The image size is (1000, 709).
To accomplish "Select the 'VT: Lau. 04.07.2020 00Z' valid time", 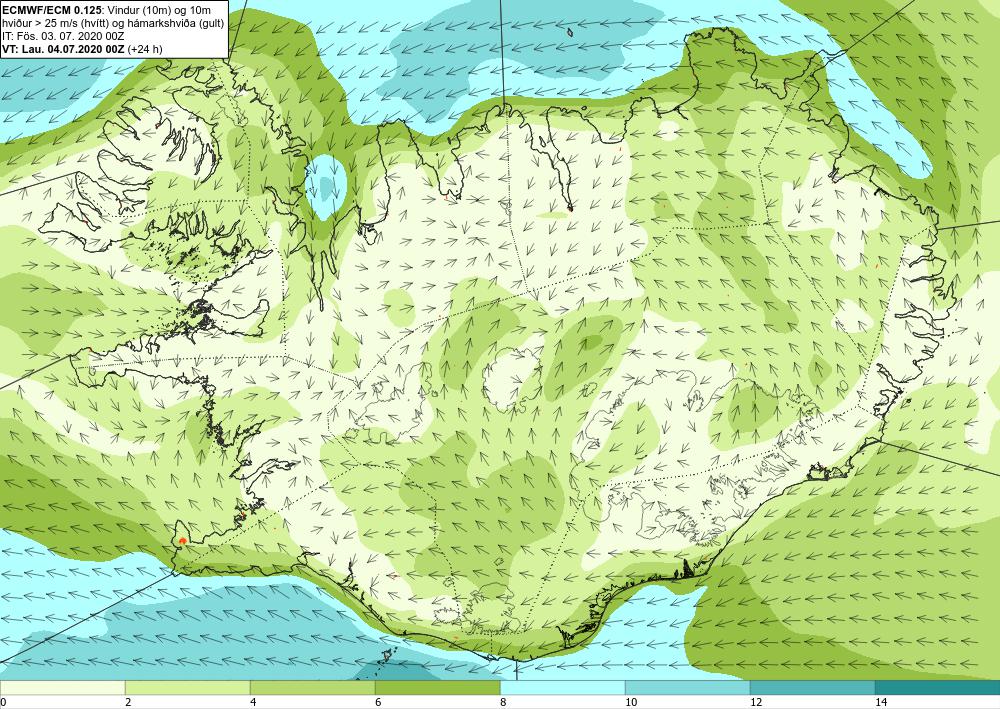I will point(64,48).
